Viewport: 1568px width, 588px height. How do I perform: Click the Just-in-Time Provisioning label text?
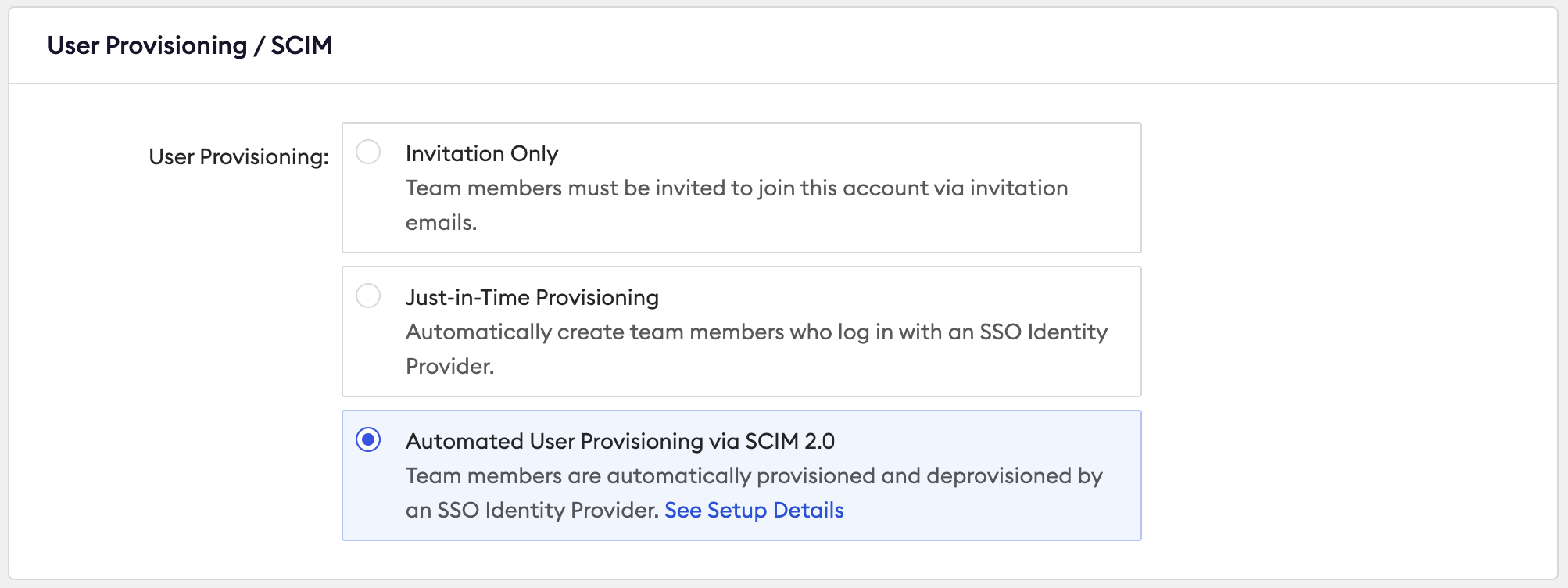click(x=532, y=297)
